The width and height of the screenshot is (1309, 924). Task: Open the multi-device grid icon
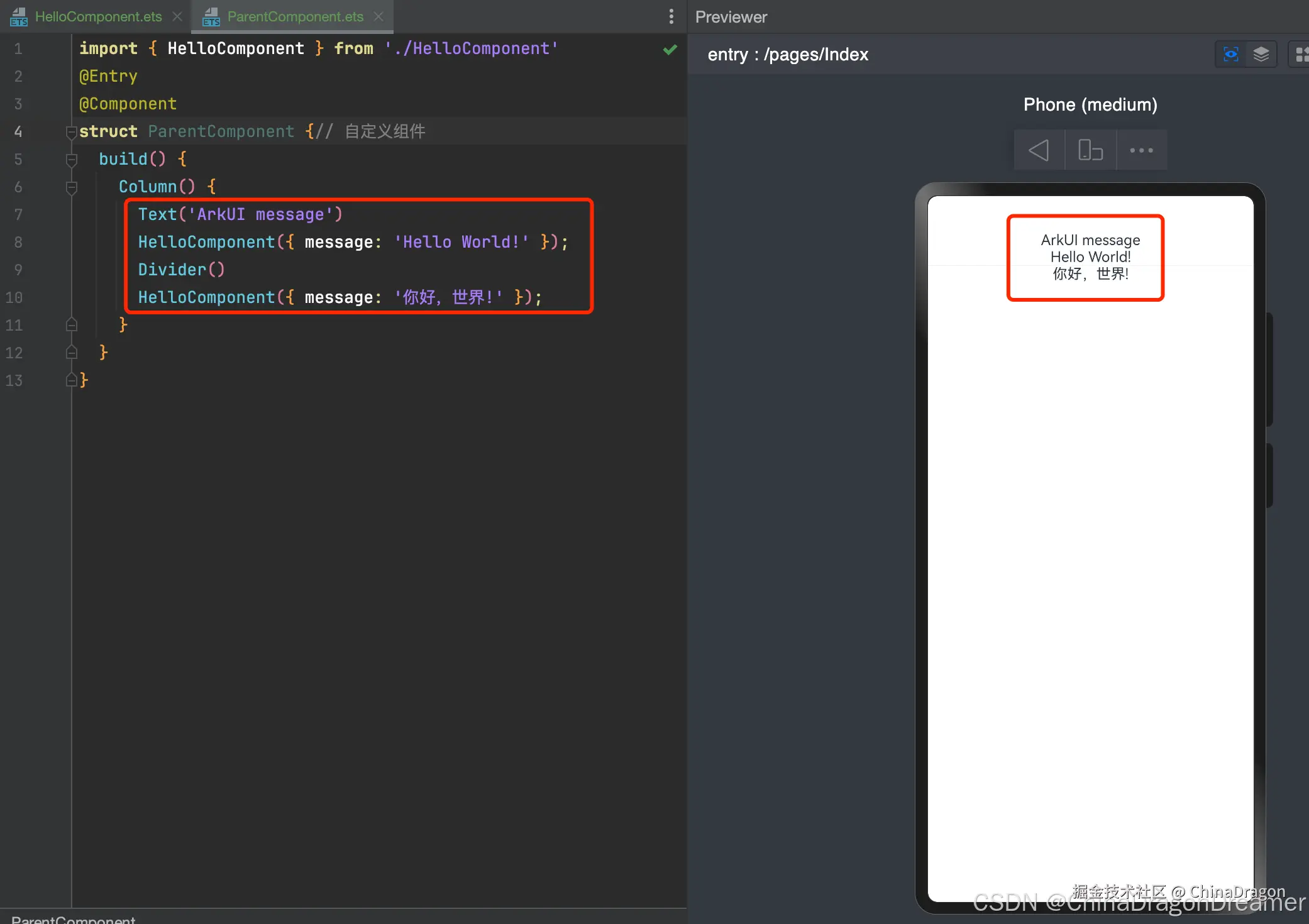click(x=1301, y=55)
